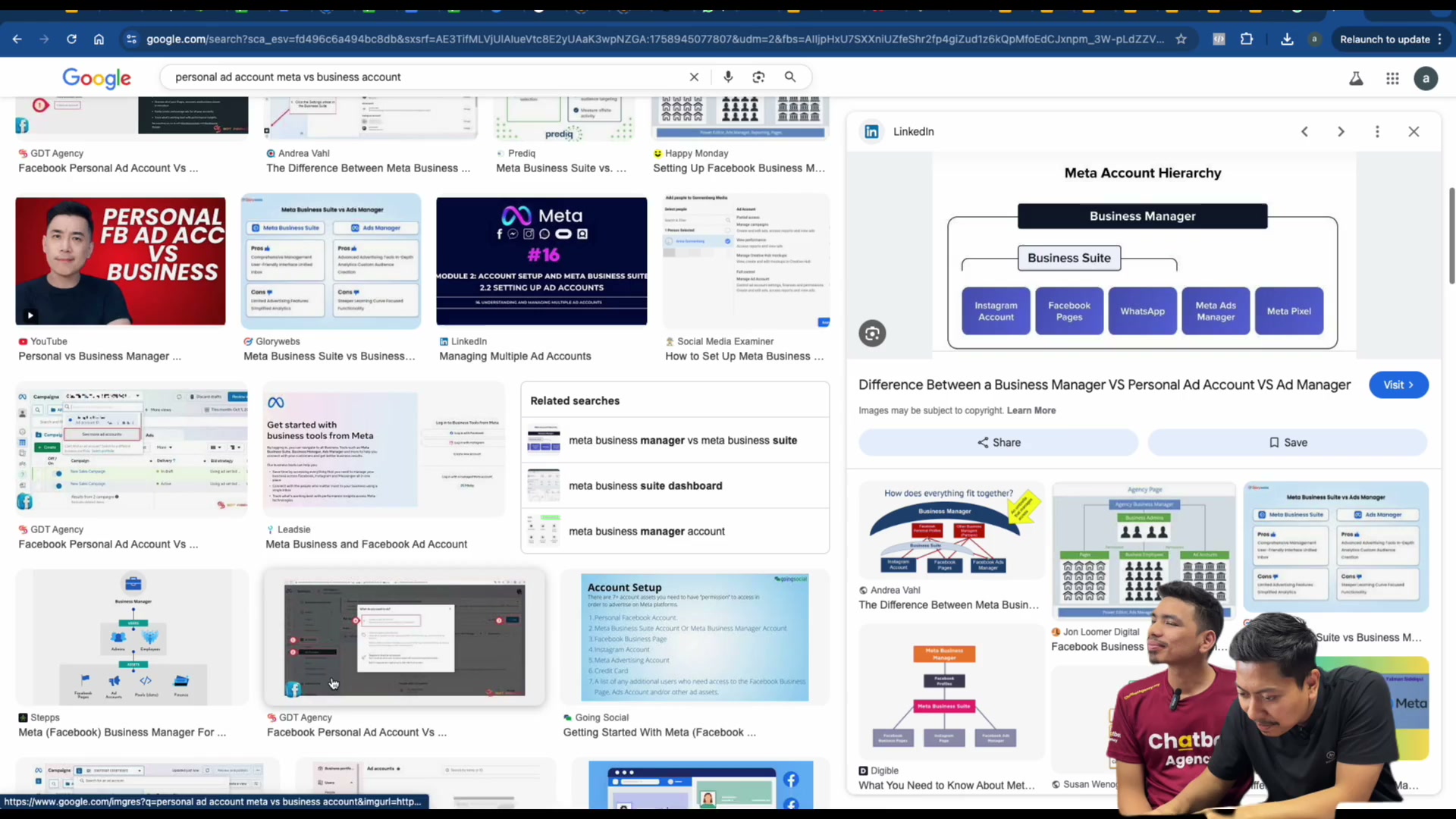This screenshot has width=1456, height=819.
Task: Open the Chrome three-dot menu
Action: (x=1439, y=39)
